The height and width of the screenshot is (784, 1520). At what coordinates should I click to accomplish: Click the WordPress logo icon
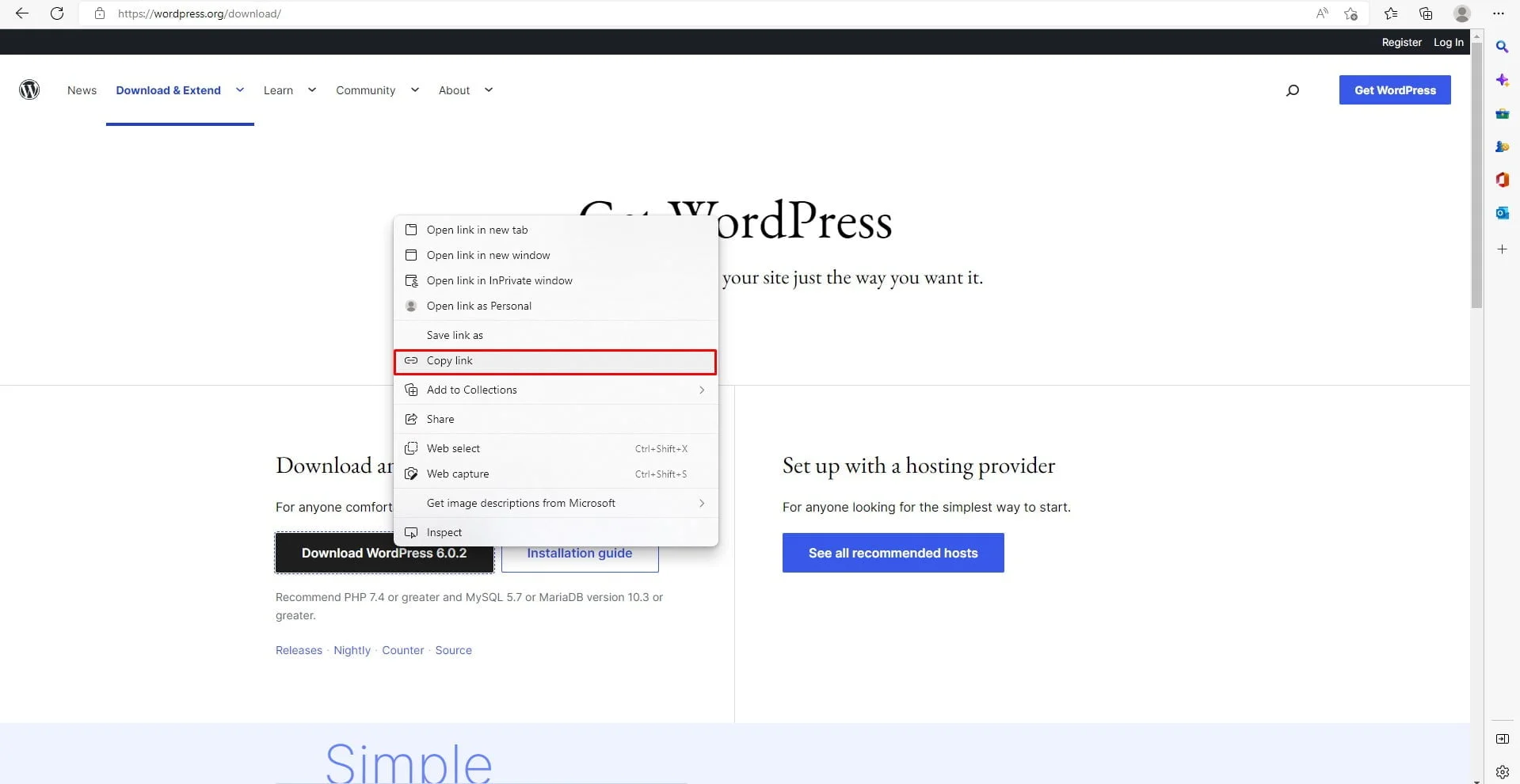[29, 89]
